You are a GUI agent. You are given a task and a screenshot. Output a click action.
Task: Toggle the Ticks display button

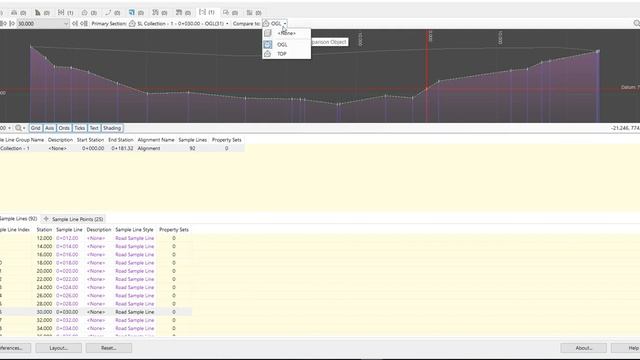(x=80, y=128)
